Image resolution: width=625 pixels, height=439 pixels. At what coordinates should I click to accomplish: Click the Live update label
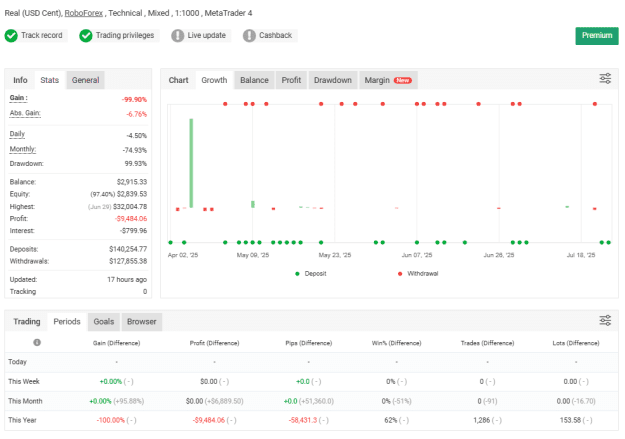click(206, 35)
